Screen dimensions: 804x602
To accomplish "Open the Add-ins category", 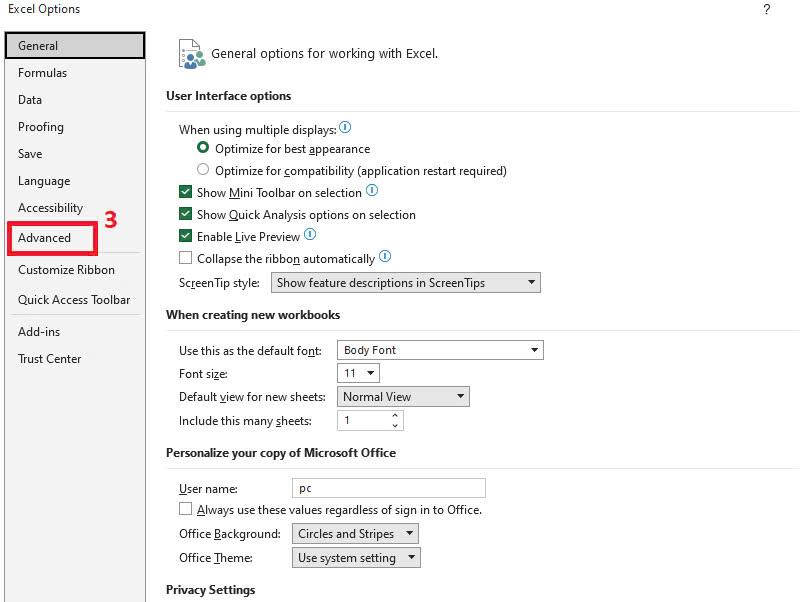I will click(x=75, y=332).
